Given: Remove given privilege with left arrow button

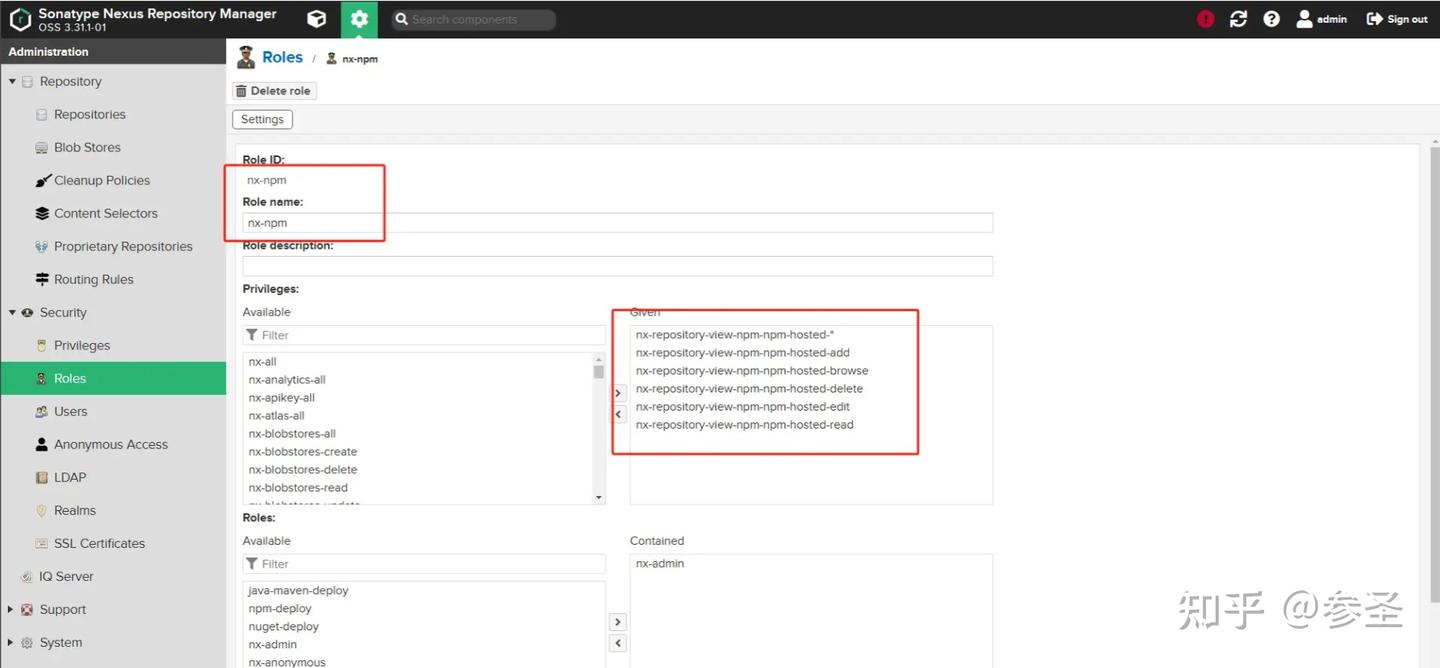Looking at the screenshot, I should (x=618, y=414).
